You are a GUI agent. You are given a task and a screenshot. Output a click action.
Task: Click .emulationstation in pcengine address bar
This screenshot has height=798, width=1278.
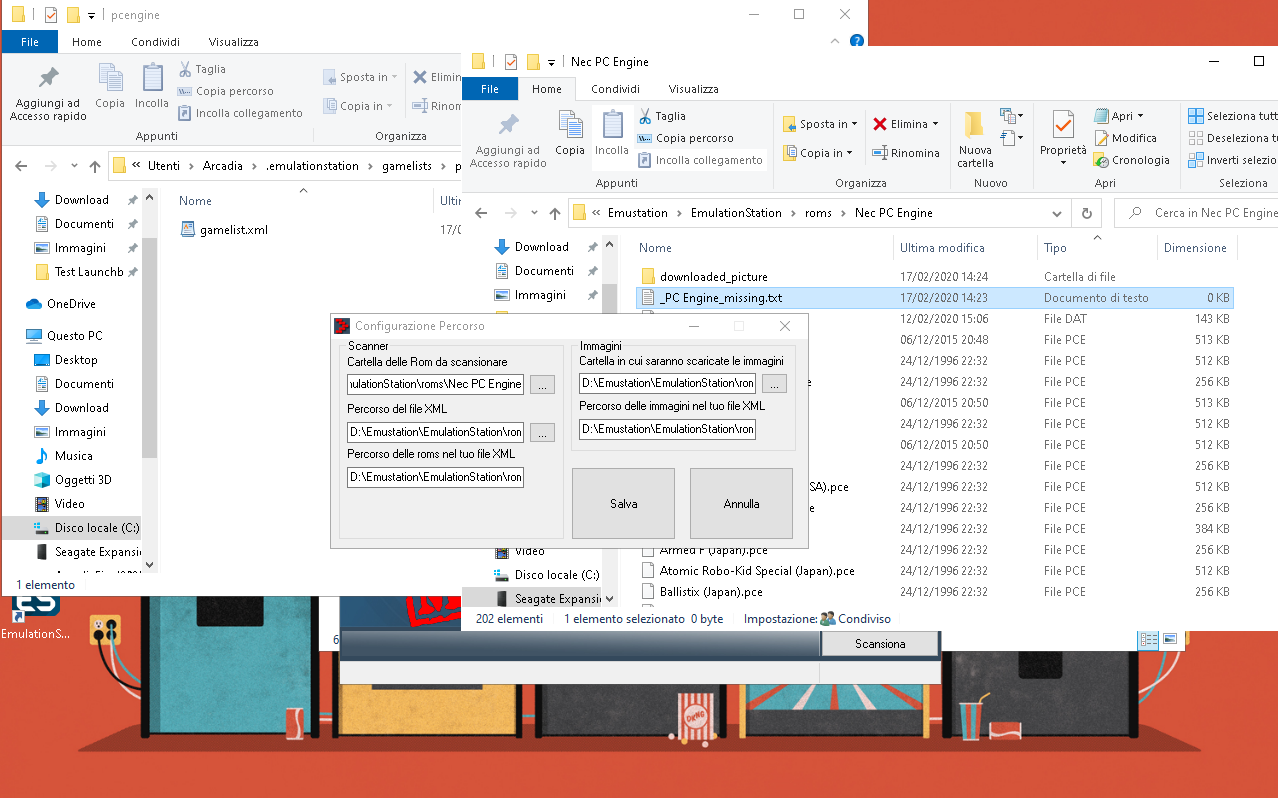pyautogui.click(x=313, y=166)
